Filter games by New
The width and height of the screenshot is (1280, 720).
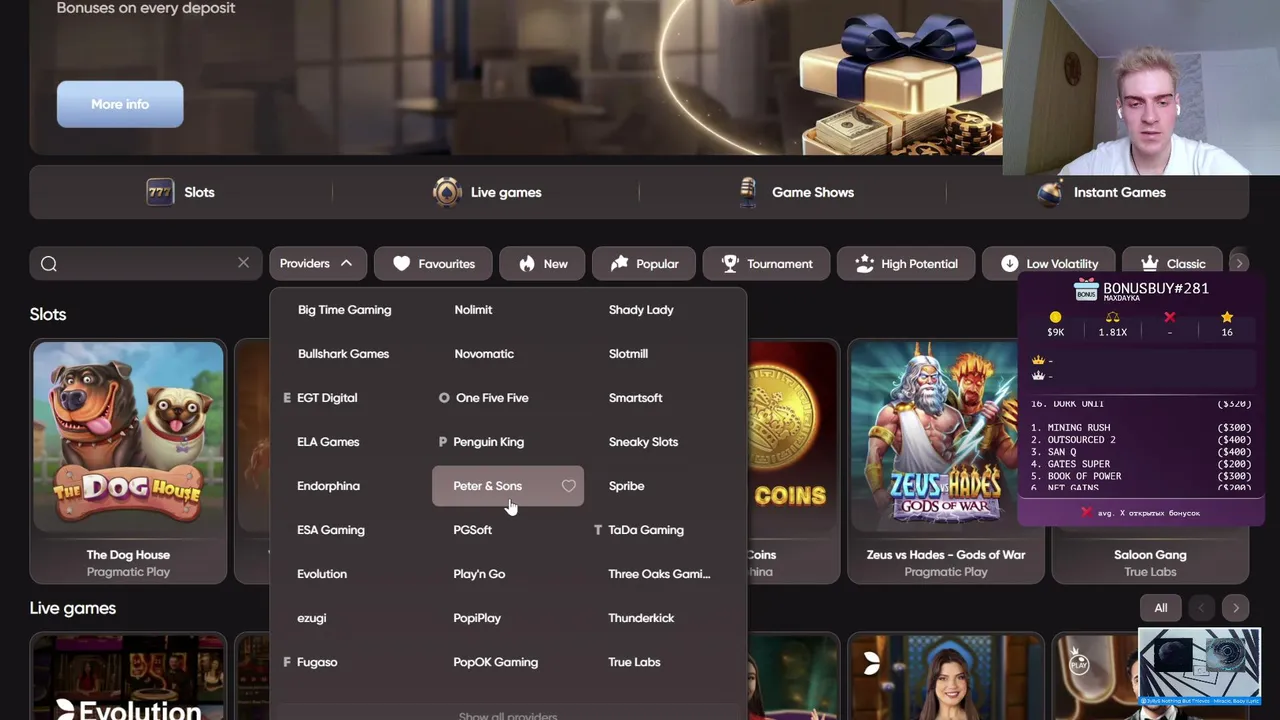tap(542, 264)
